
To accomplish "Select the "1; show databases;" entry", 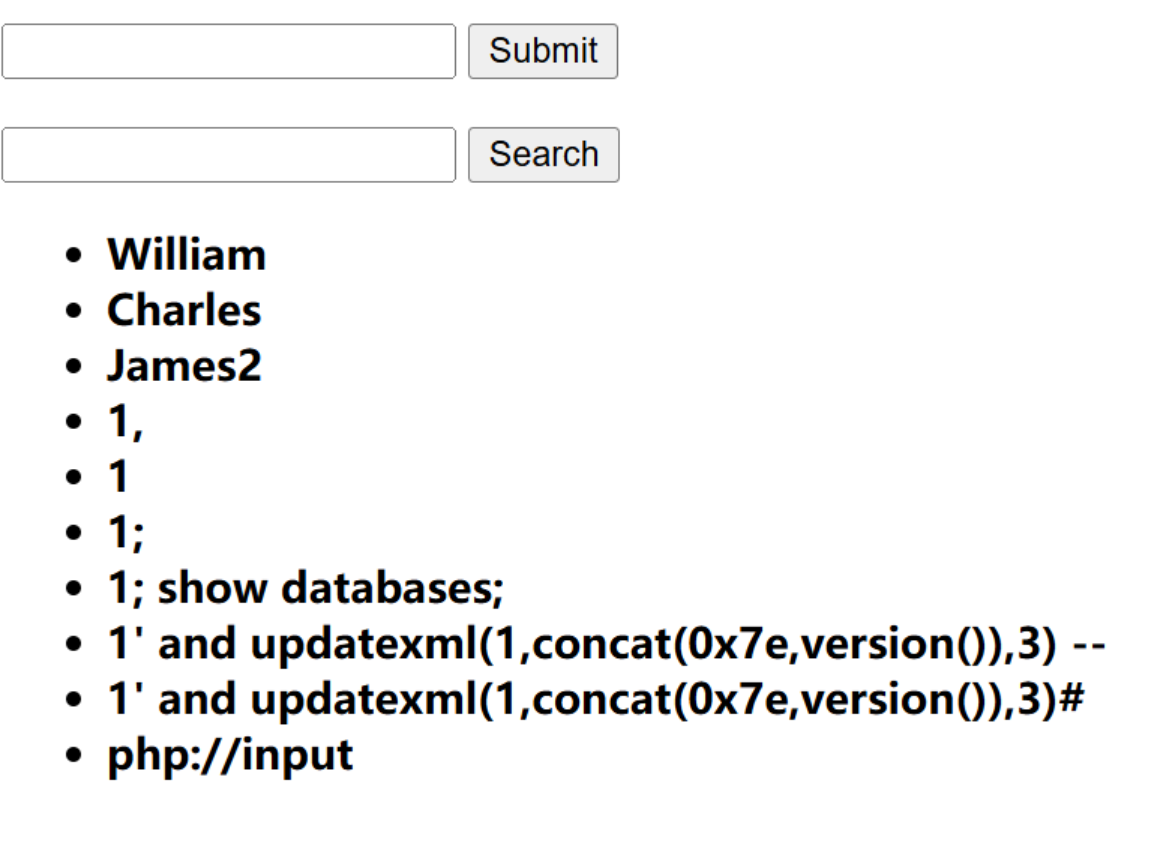I will pyautogui.click(x=305, y=588).
